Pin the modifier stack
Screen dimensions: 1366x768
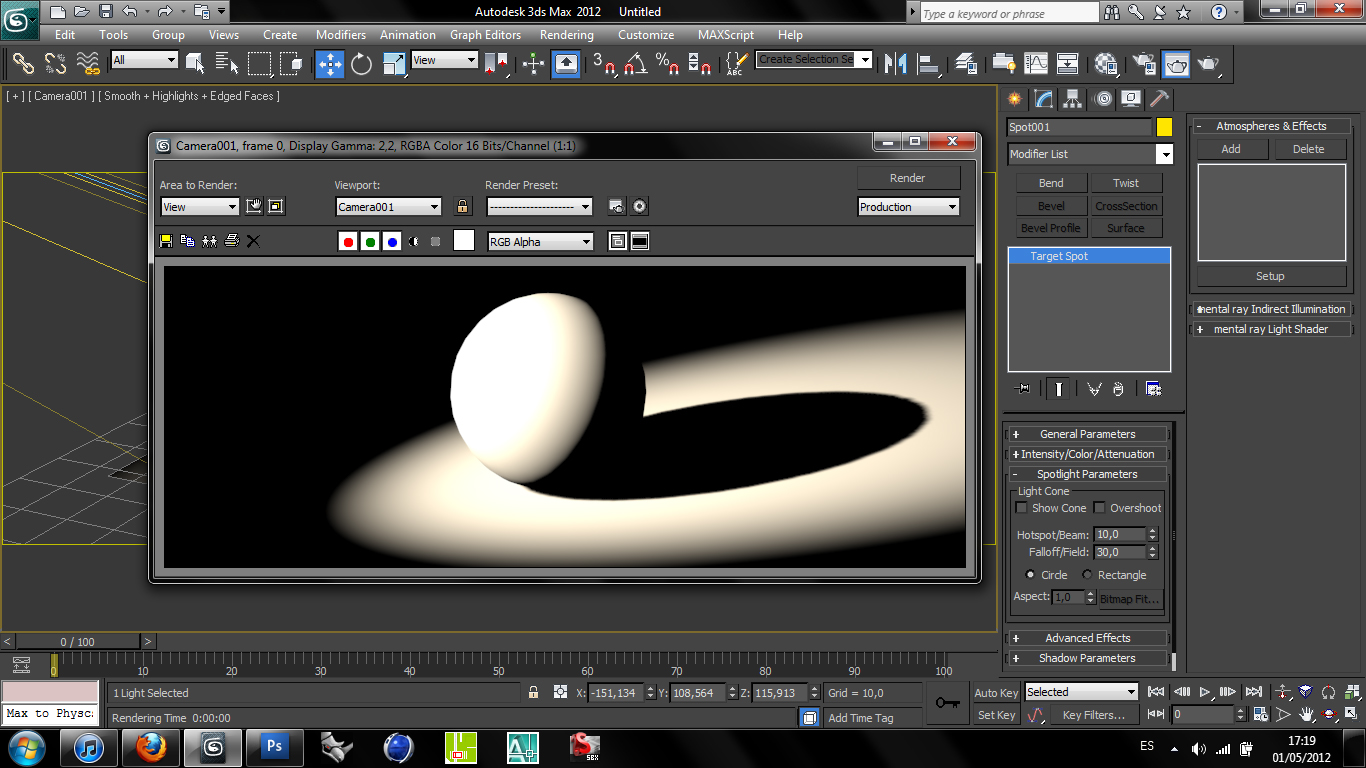(x=1022, y=388)
